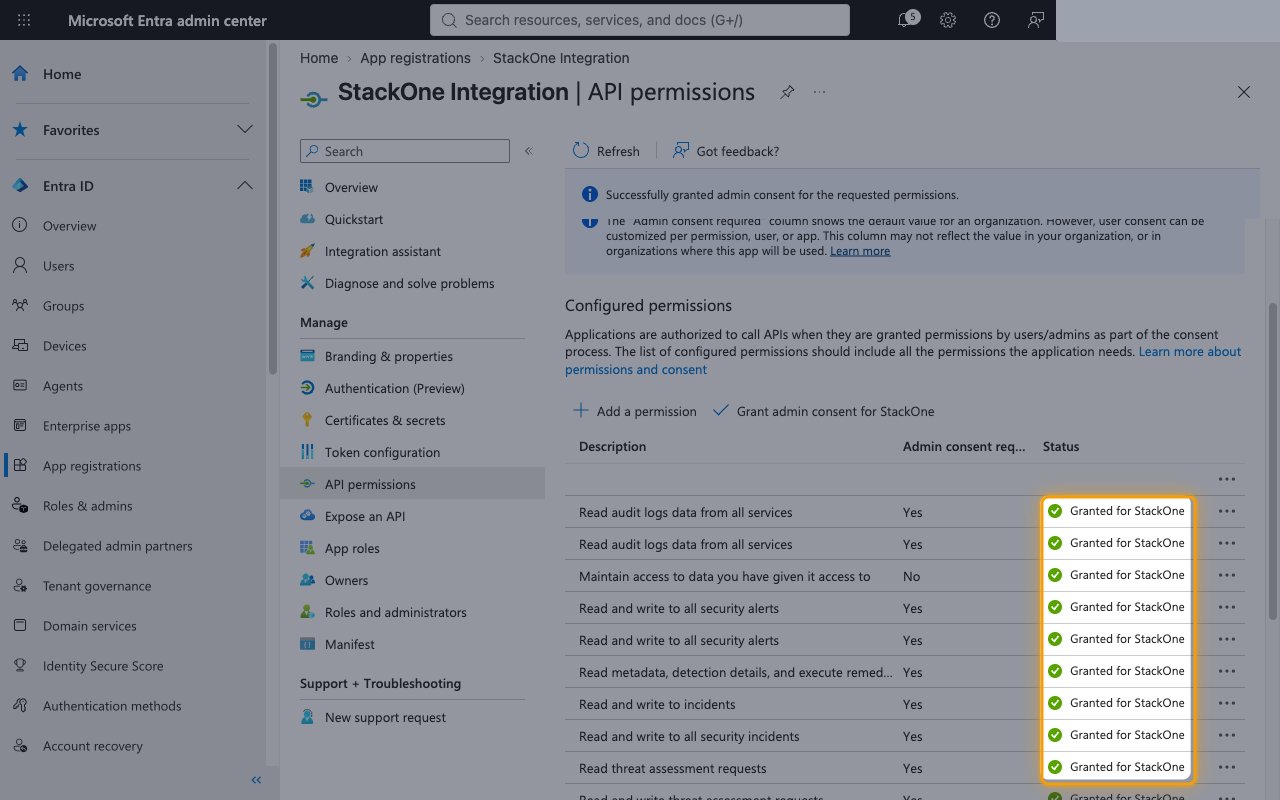Open the help question mark icon

(992, 20)
